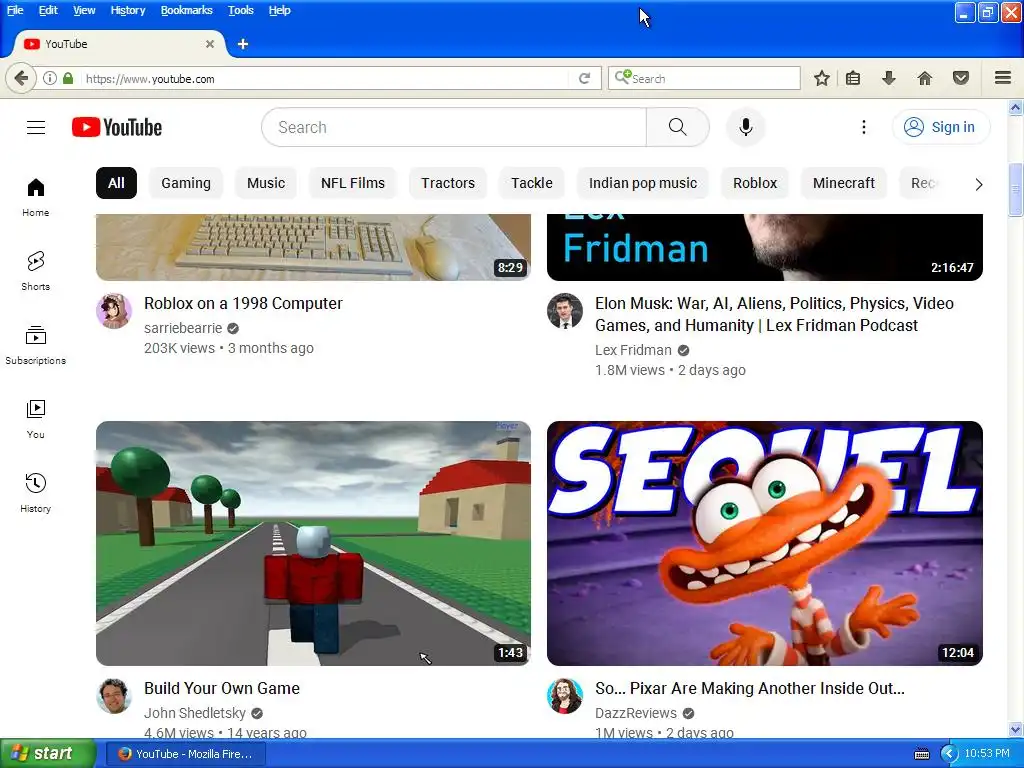Open YouTube settings three-dot menu

tap(863, 127)
